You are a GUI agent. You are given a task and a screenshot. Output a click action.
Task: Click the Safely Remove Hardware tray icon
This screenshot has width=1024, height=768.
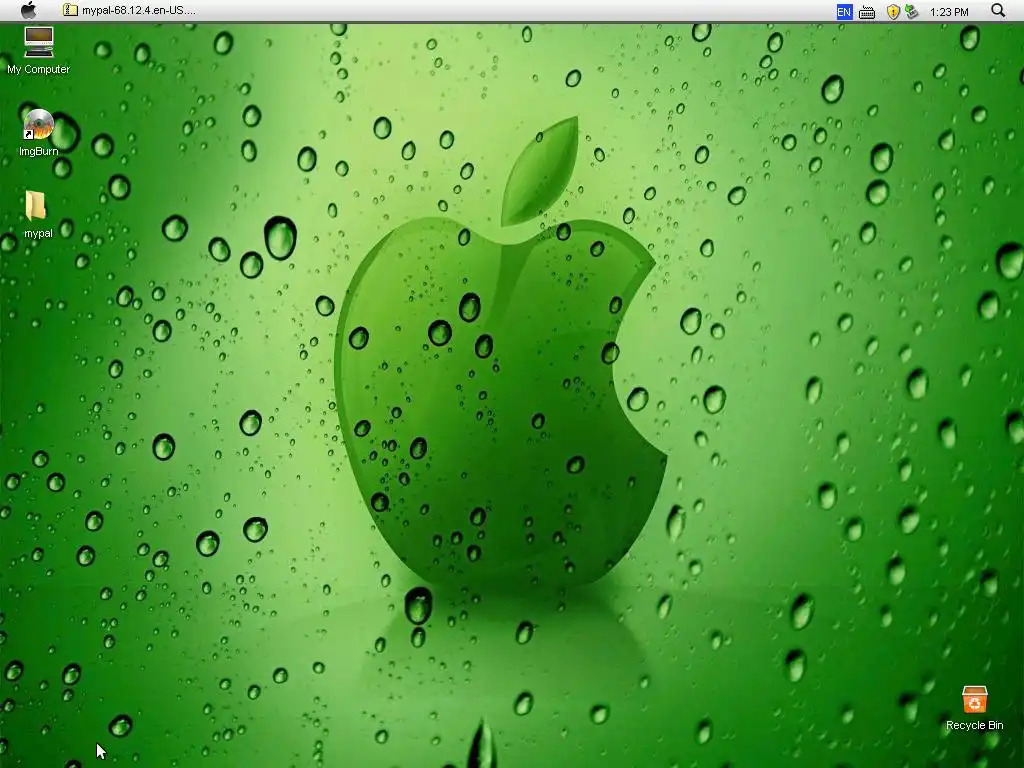click(x=912, y=12)
